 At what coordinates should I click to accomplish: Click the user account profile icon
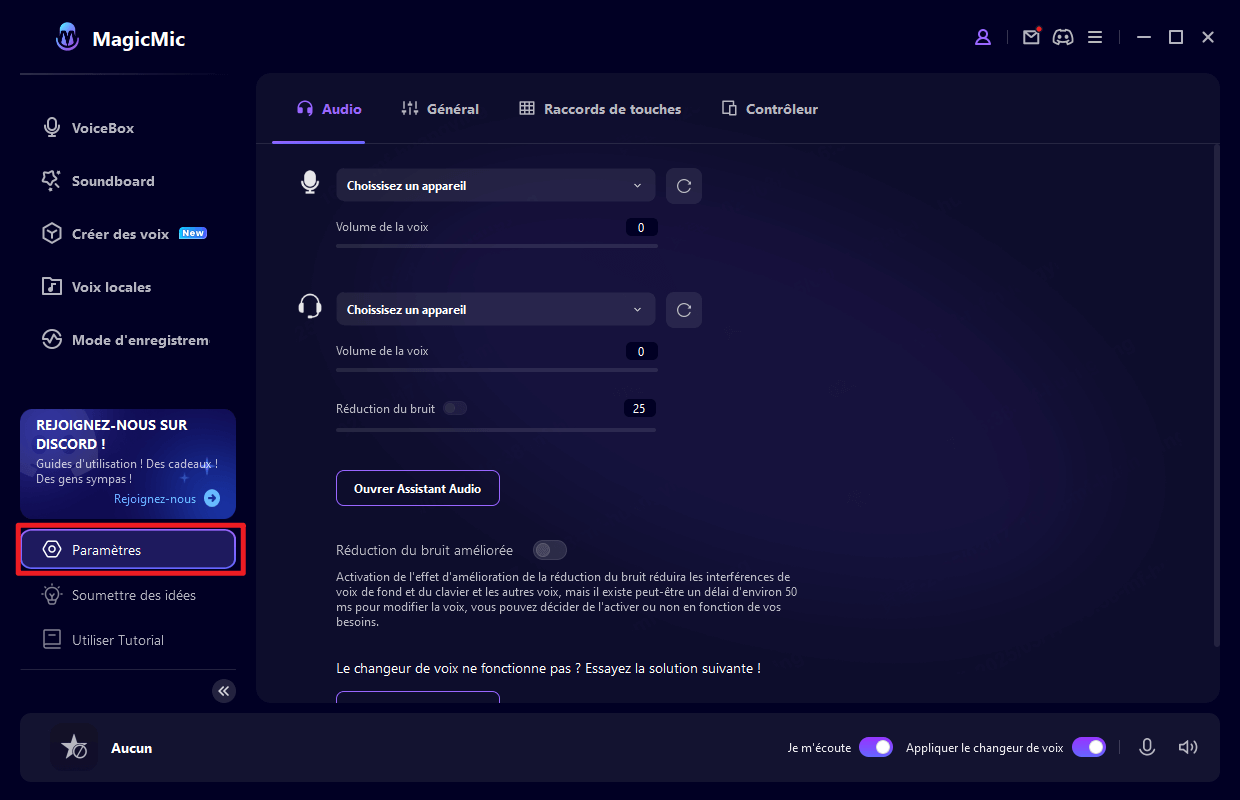[x=983, y=37]
